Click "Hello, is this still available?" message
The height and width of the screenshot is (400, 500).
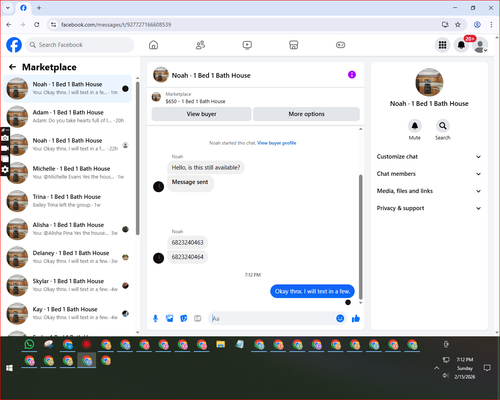pyautogui.click(x=206, y=167)
